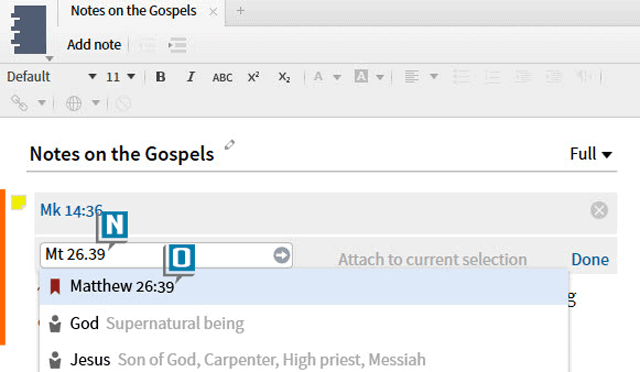Toggle ABC small caps formatting
Viewport: 640px width, 372px height.
pos(222,77)
